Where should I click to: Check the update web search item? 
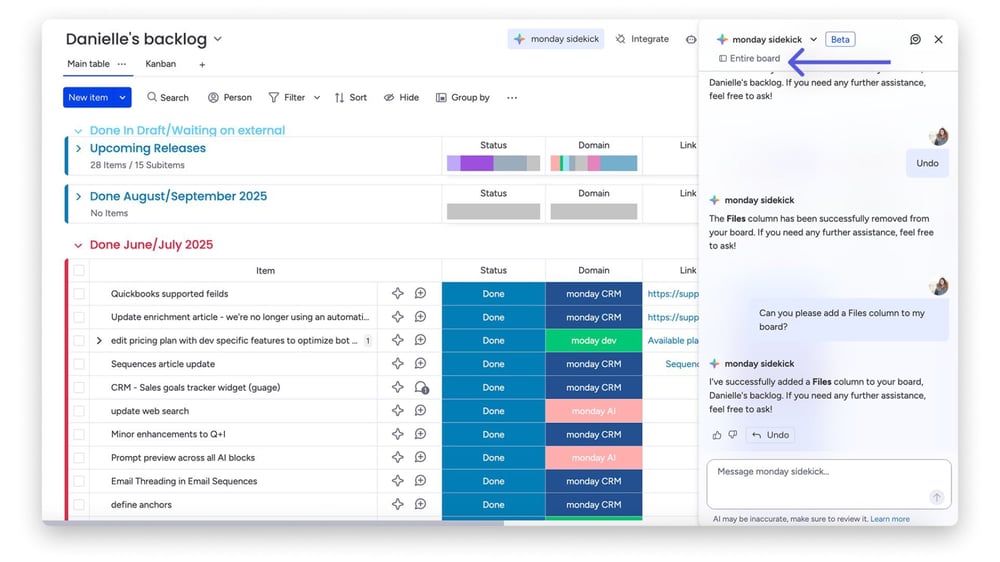pyautogui.click(x=79, y=411)
